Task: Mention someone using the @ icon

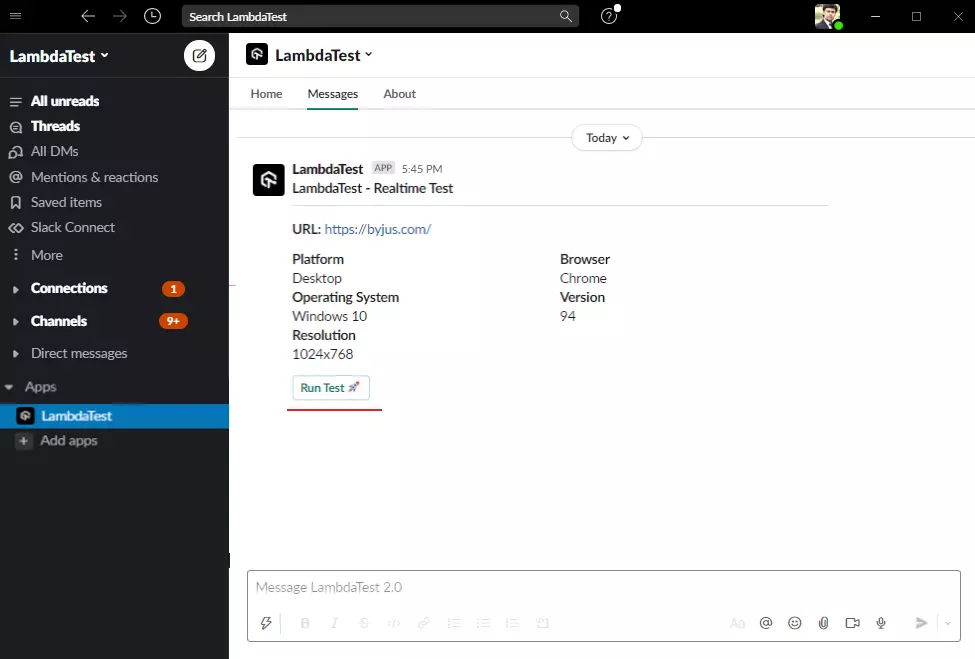Action: click(766, 623)
